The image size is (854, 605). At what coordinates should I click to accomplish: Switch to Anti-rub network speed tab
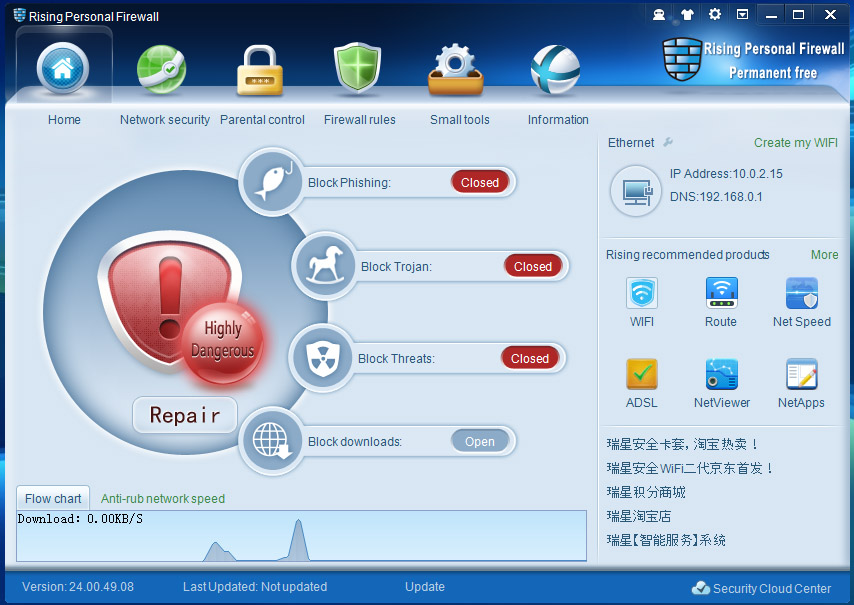click(163, 498)
